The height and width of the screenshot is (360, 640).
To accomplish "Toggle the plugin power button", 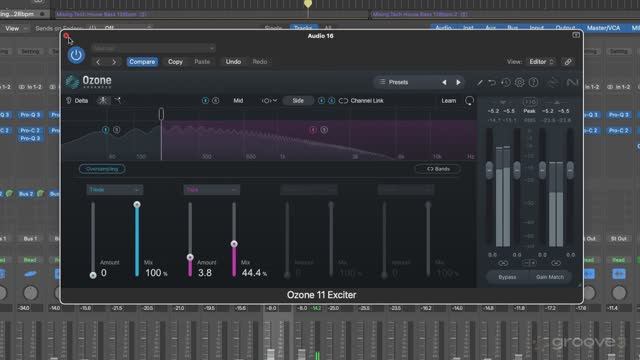I will (x=76, y=55).
